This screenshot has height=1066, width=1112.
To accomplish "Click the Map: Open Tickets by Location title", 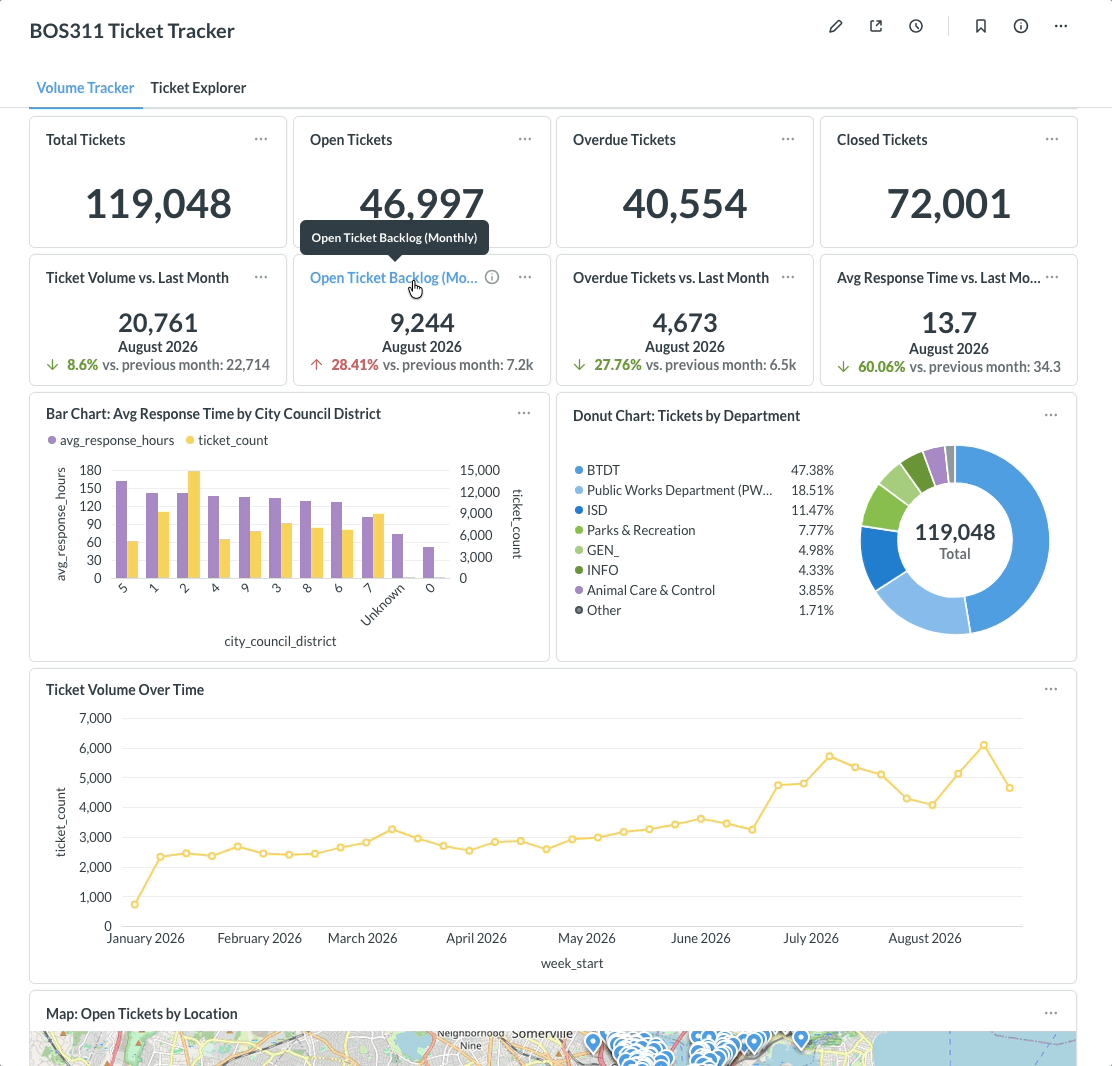I will (x=142, y=1014).
